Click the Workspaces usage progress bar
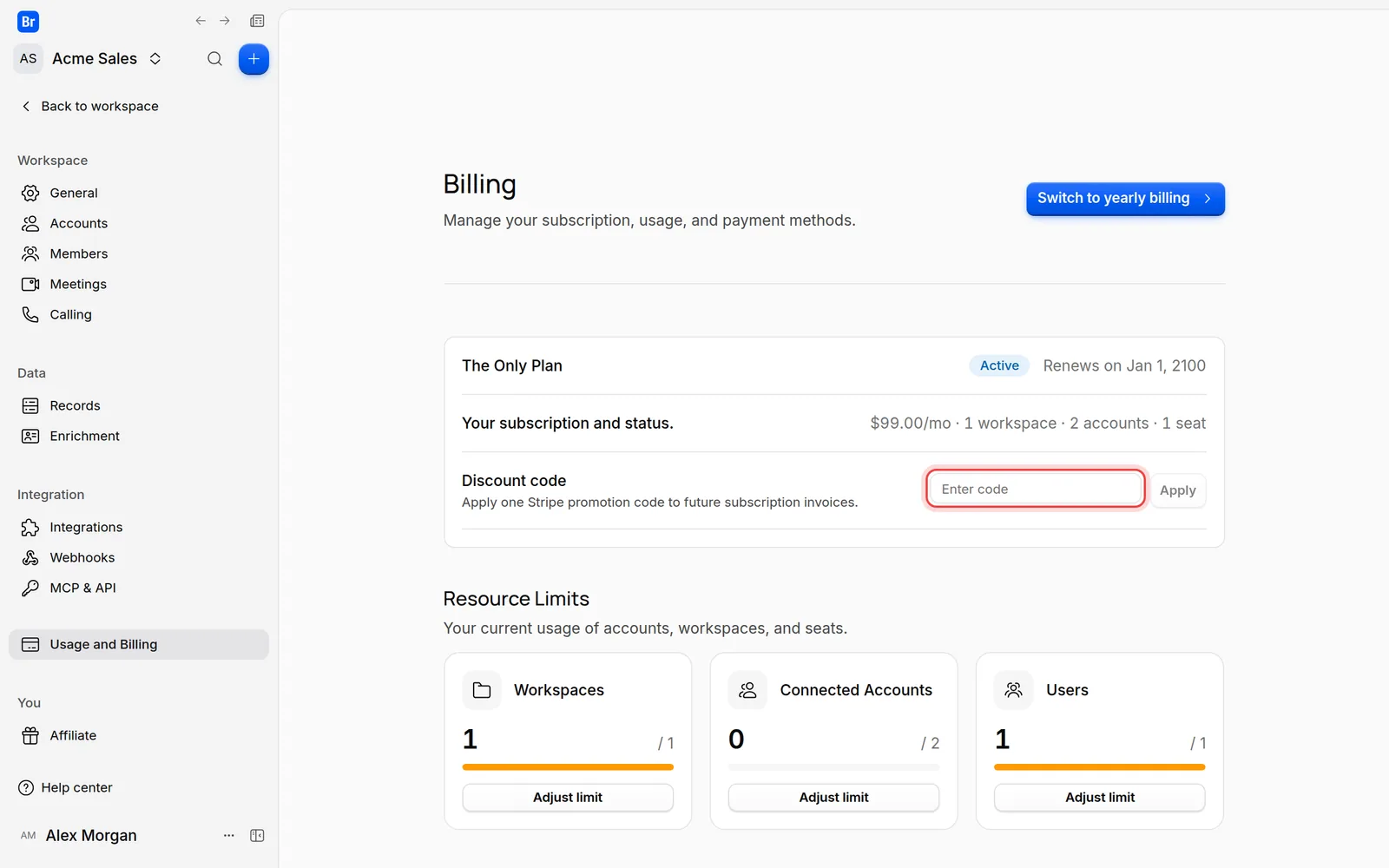 pos(568,767)
